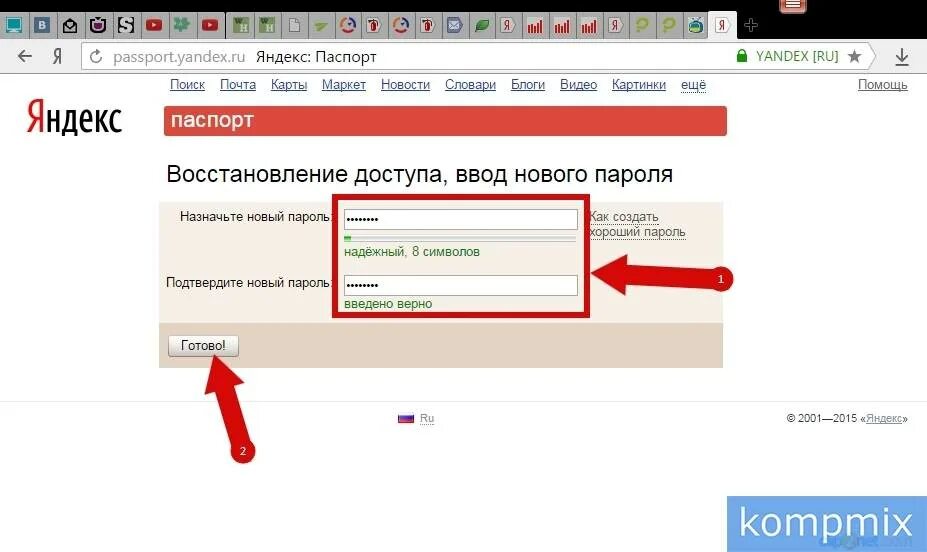Open the Почта link
This screenshot has height=552, width=927.
tap(238, 85)
